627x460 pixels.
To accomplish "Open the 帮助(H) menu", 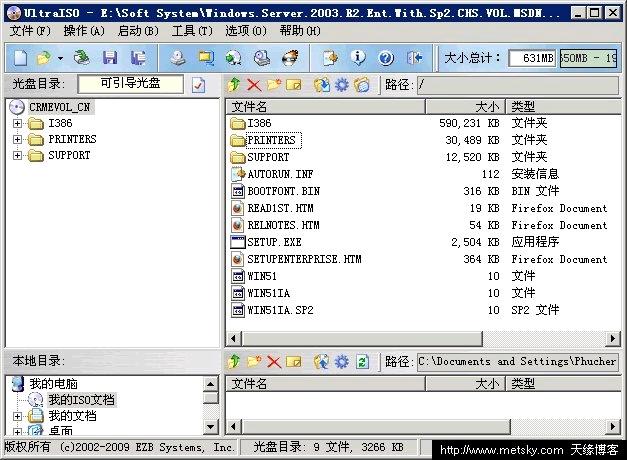I will [x=300, y=31].
